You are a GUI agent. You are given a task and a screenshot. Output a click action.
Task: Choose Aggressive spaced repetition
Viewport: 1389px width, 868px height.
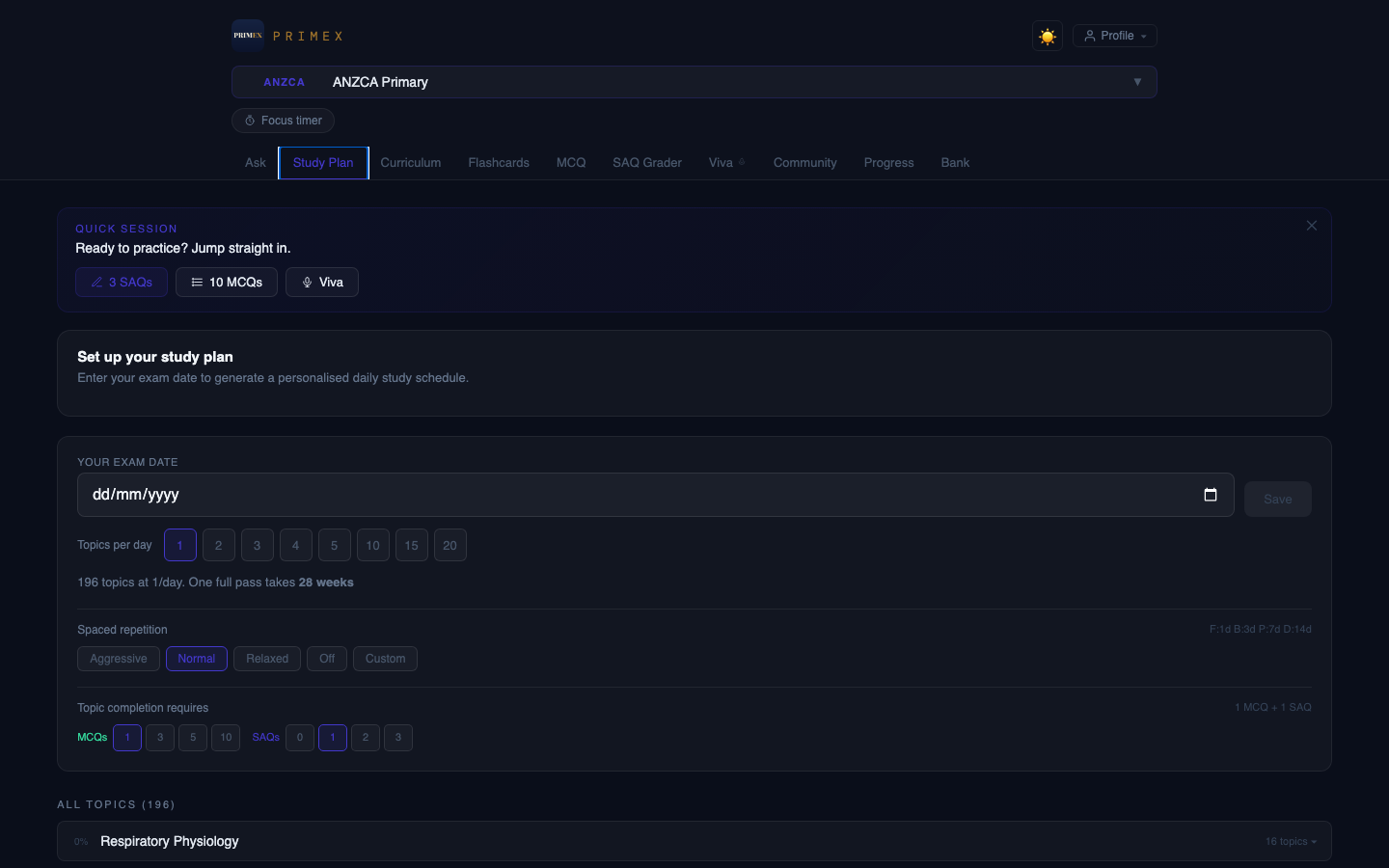(119, 659)
